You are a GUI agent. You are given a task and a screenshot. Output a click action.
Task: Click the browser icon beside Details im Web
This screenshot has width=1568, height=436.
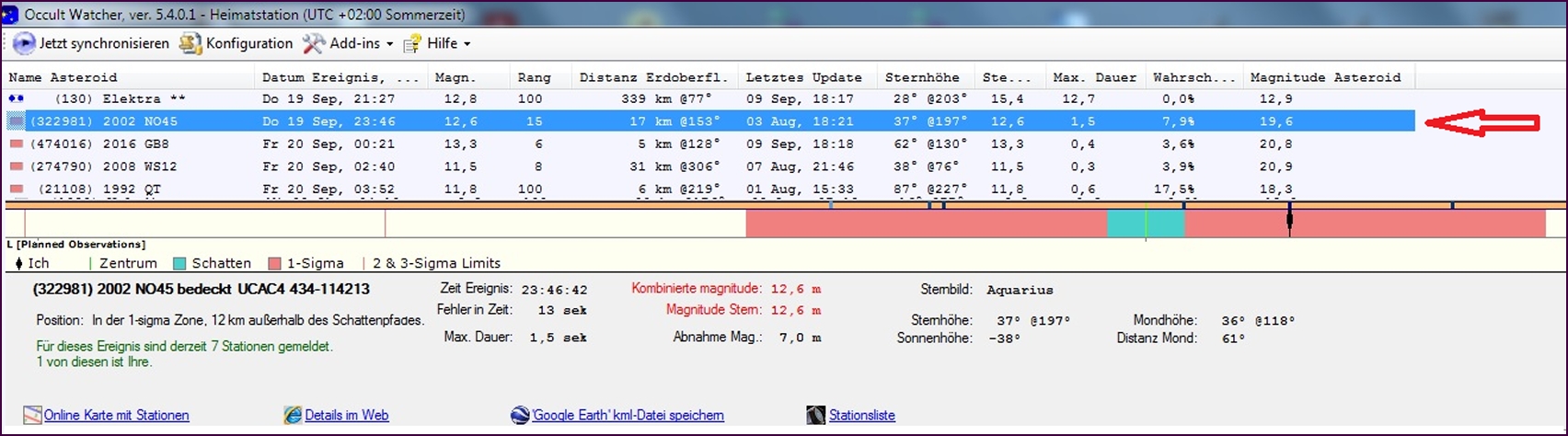293,415
